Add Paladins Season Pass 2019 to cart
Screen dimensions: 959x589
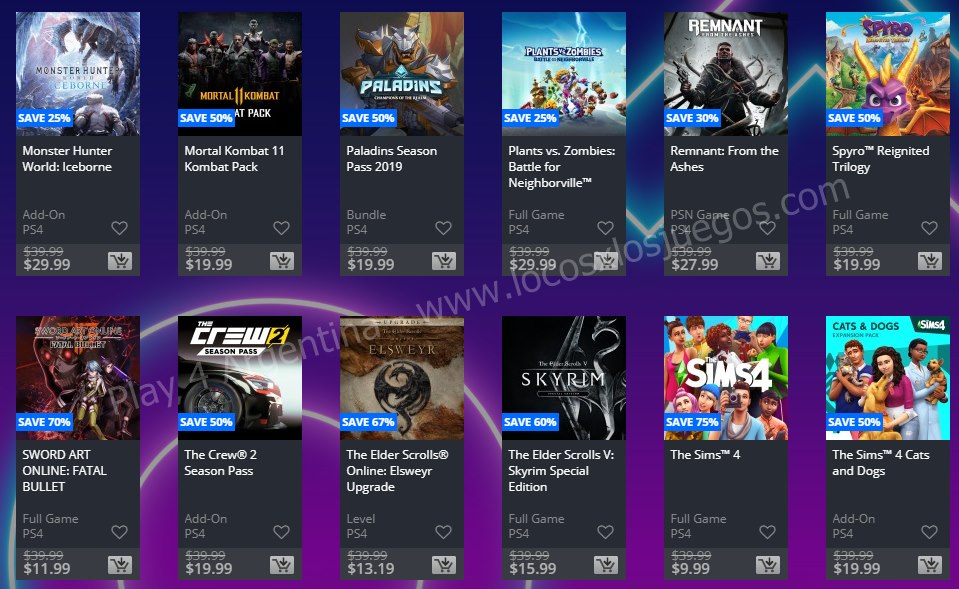[x=444, y=261]
